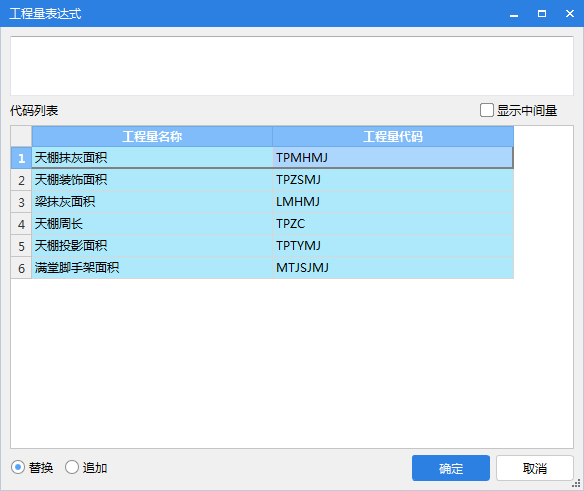Click into the expression text box
This screenshot has height=491, width=584.
292,66
